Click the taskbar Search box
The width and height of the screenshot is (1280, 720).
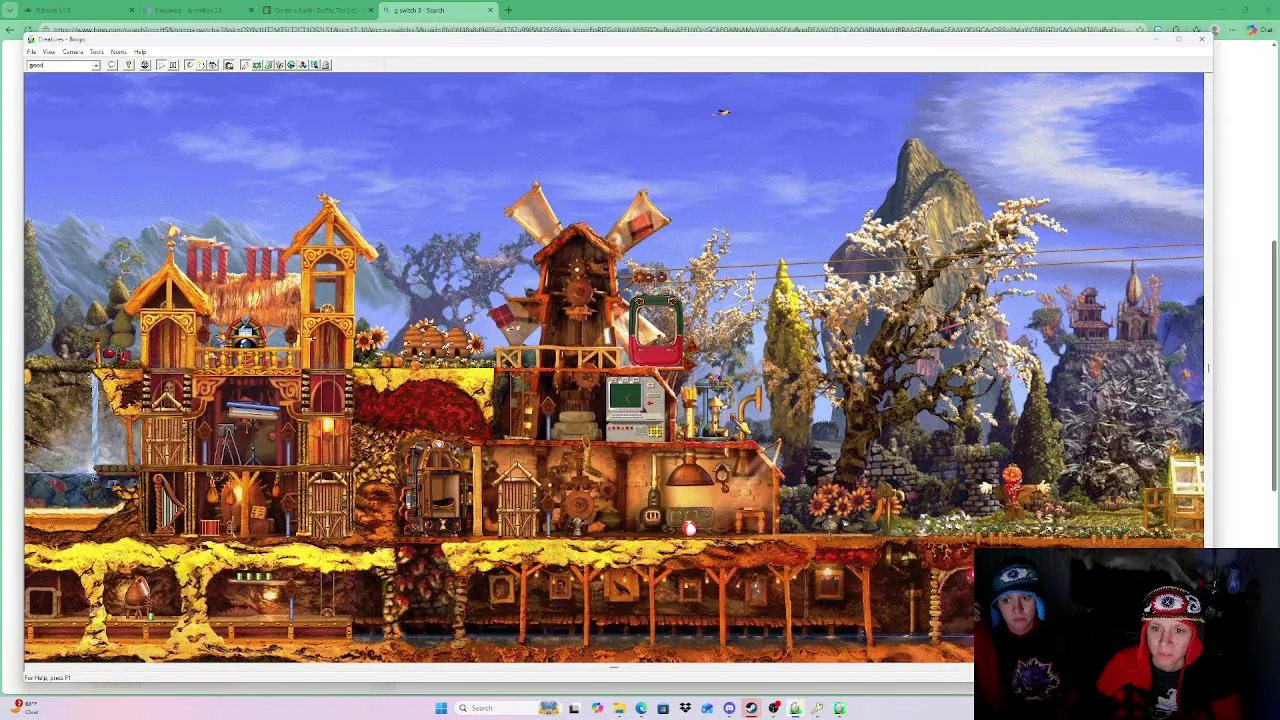click(x=507, y=708)
